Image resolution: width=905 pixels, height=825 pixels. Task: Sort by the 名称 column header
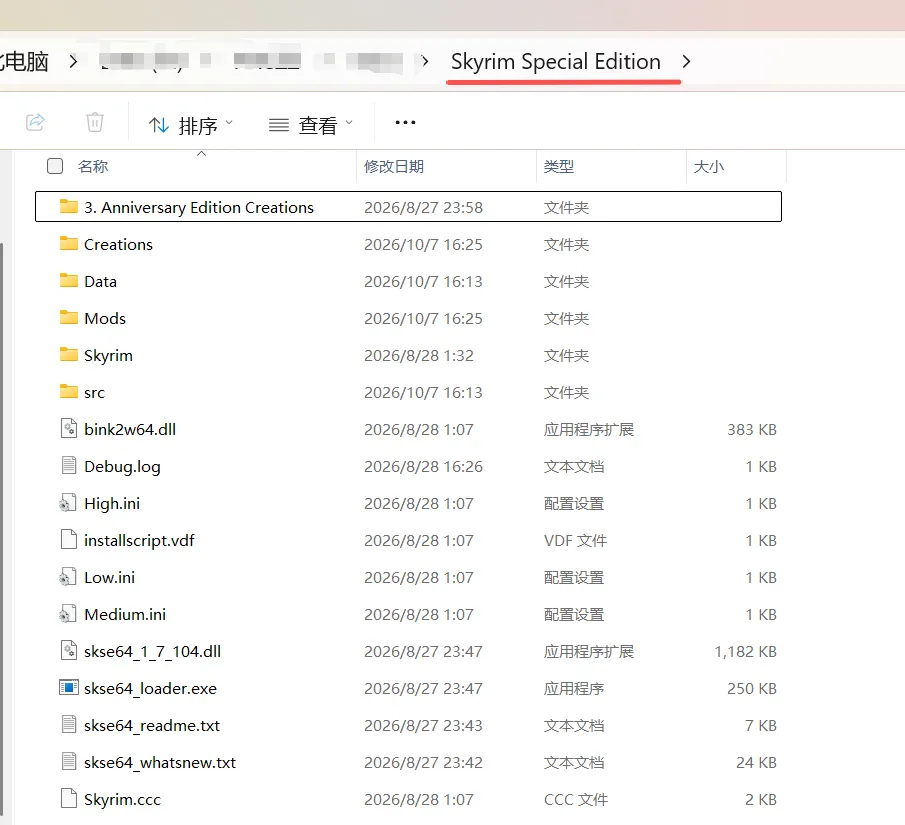93,166
